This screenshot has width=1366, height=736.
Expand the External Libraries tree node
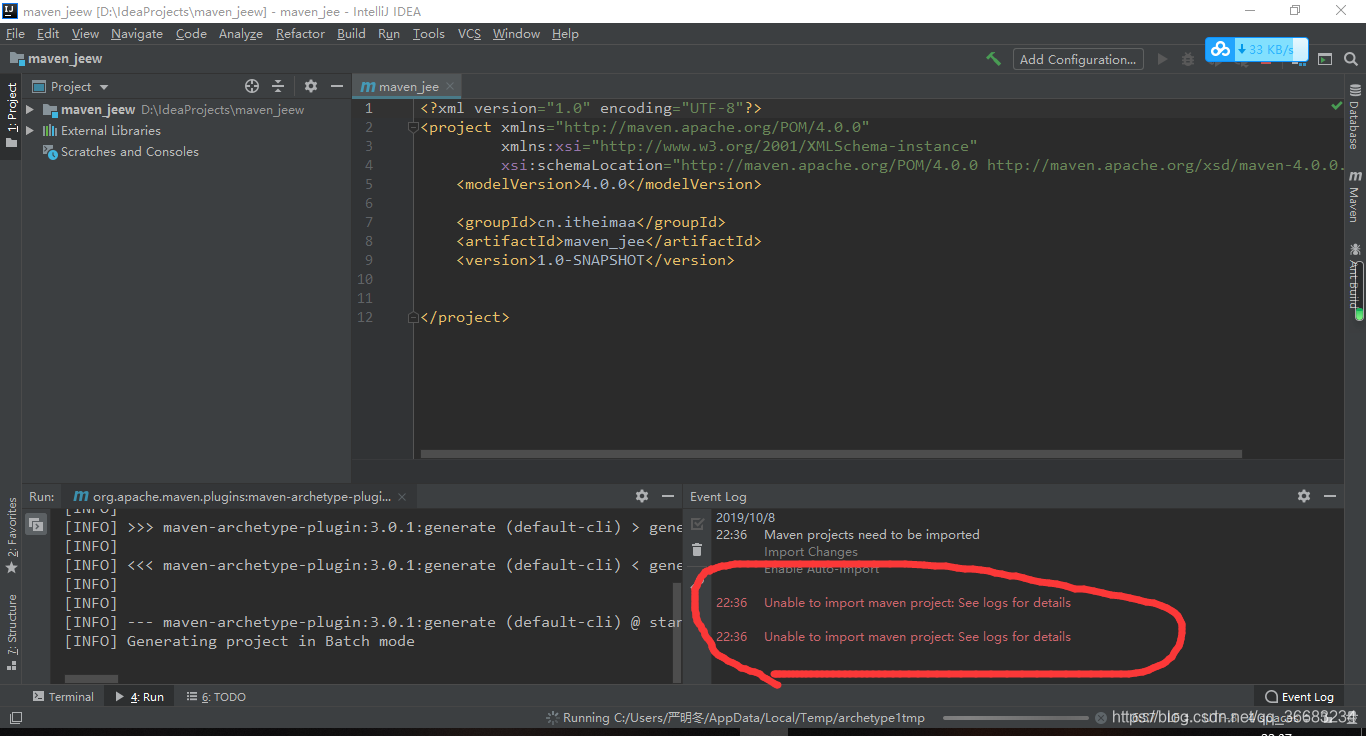tap(30, 131)
